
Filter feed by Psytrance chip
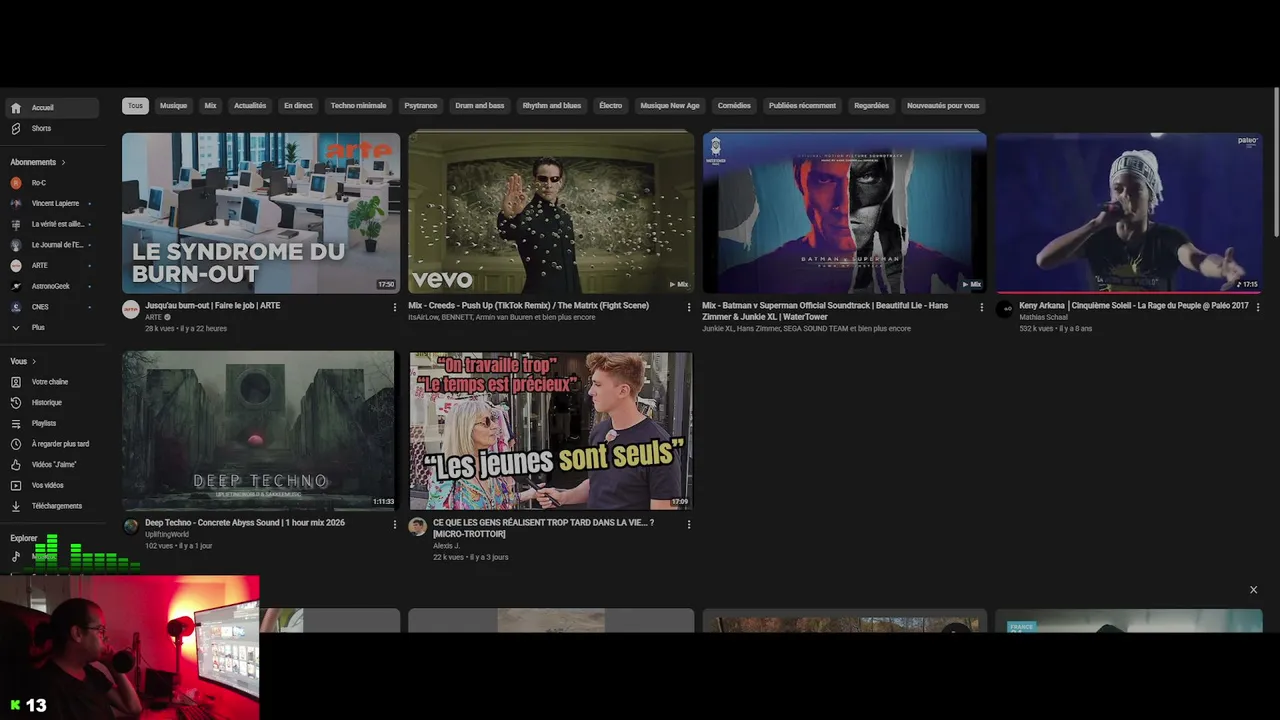point(421,106)
